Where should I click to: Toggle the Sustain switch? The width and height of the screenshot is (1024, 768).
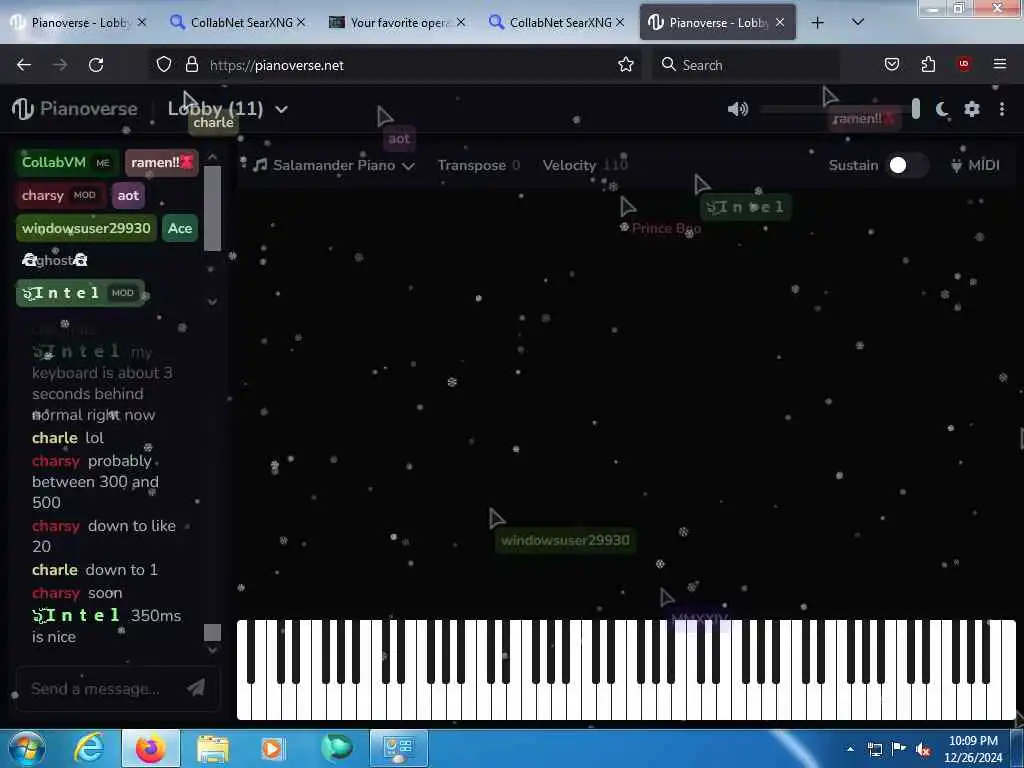[908, 165]
